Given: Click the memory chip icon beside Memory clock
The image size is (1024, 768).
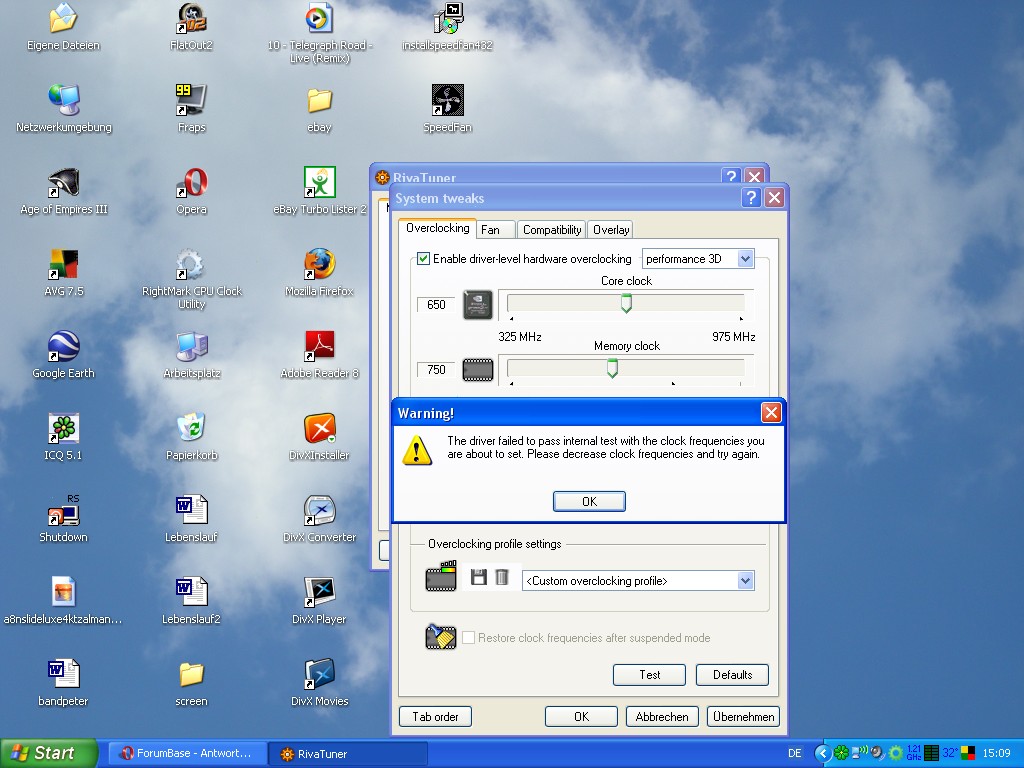Looking at the screenshot, I should coord(477,370).
